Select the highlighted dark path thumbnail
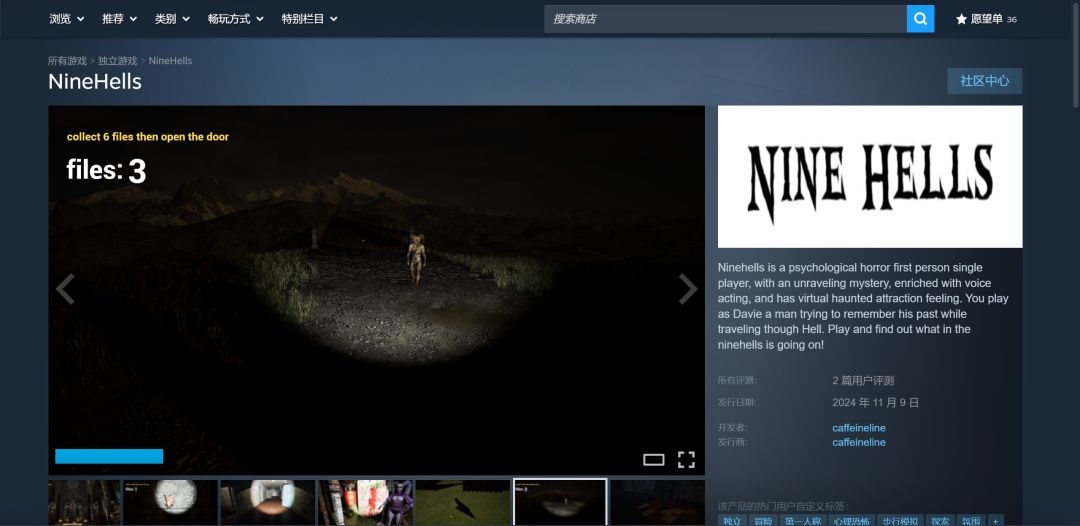 click(560, 503)
